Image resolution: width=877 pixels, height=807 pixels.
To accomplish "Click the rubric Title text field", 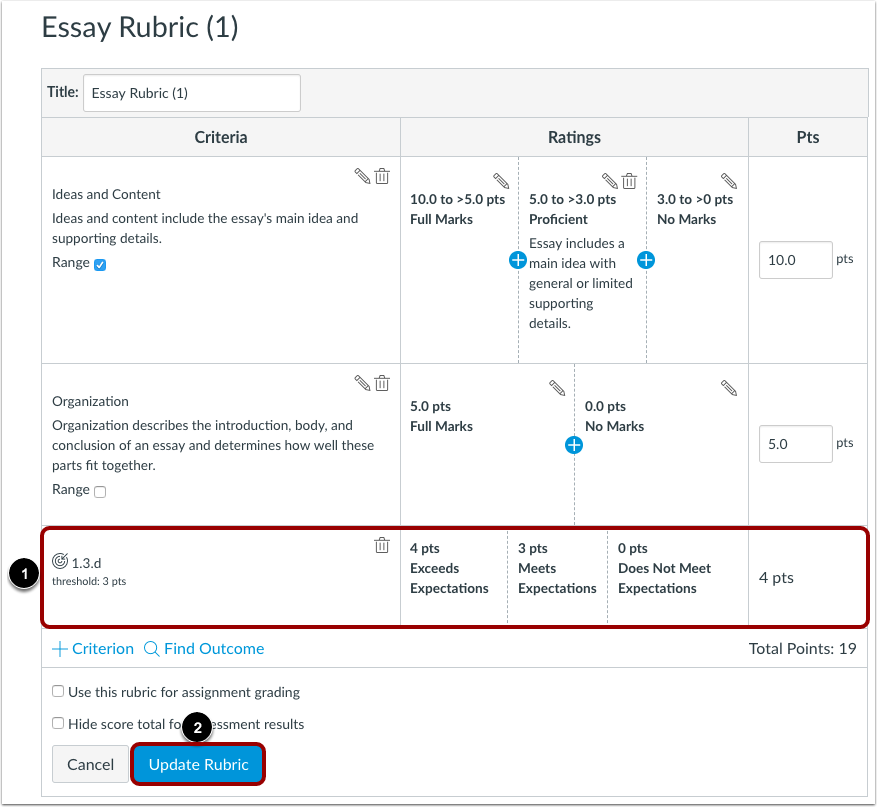I will click(x=191, y=93).
